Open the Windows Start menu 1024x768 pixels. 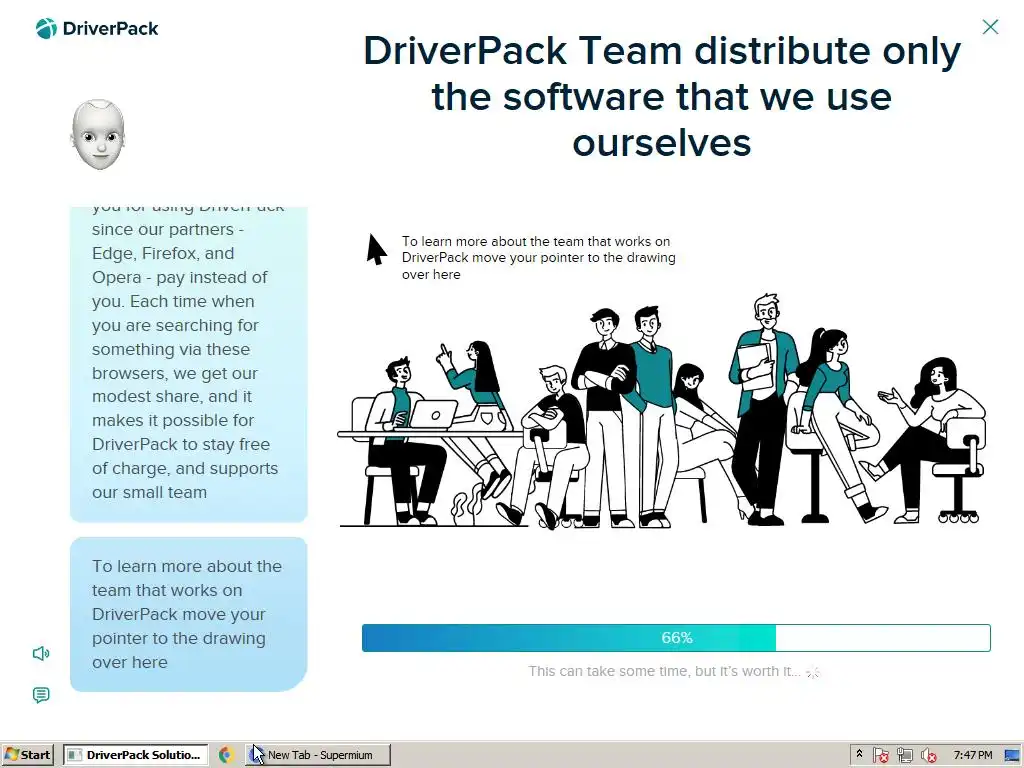(x=27, y=755)
